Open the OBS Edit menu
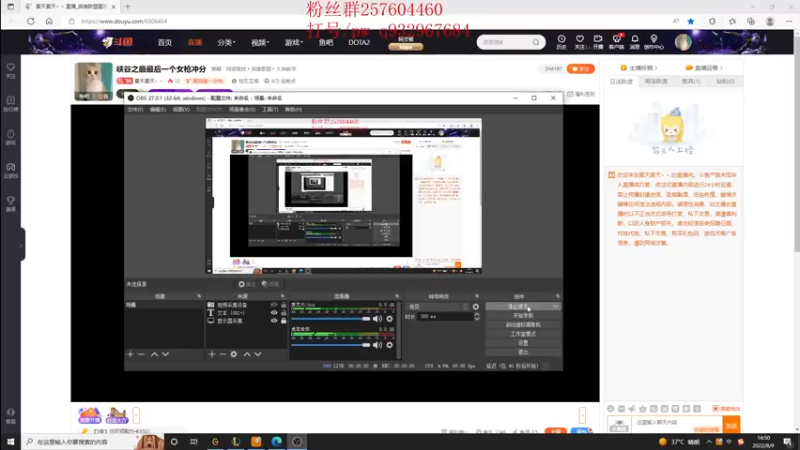Screen dimensions: 800x450 158,109
